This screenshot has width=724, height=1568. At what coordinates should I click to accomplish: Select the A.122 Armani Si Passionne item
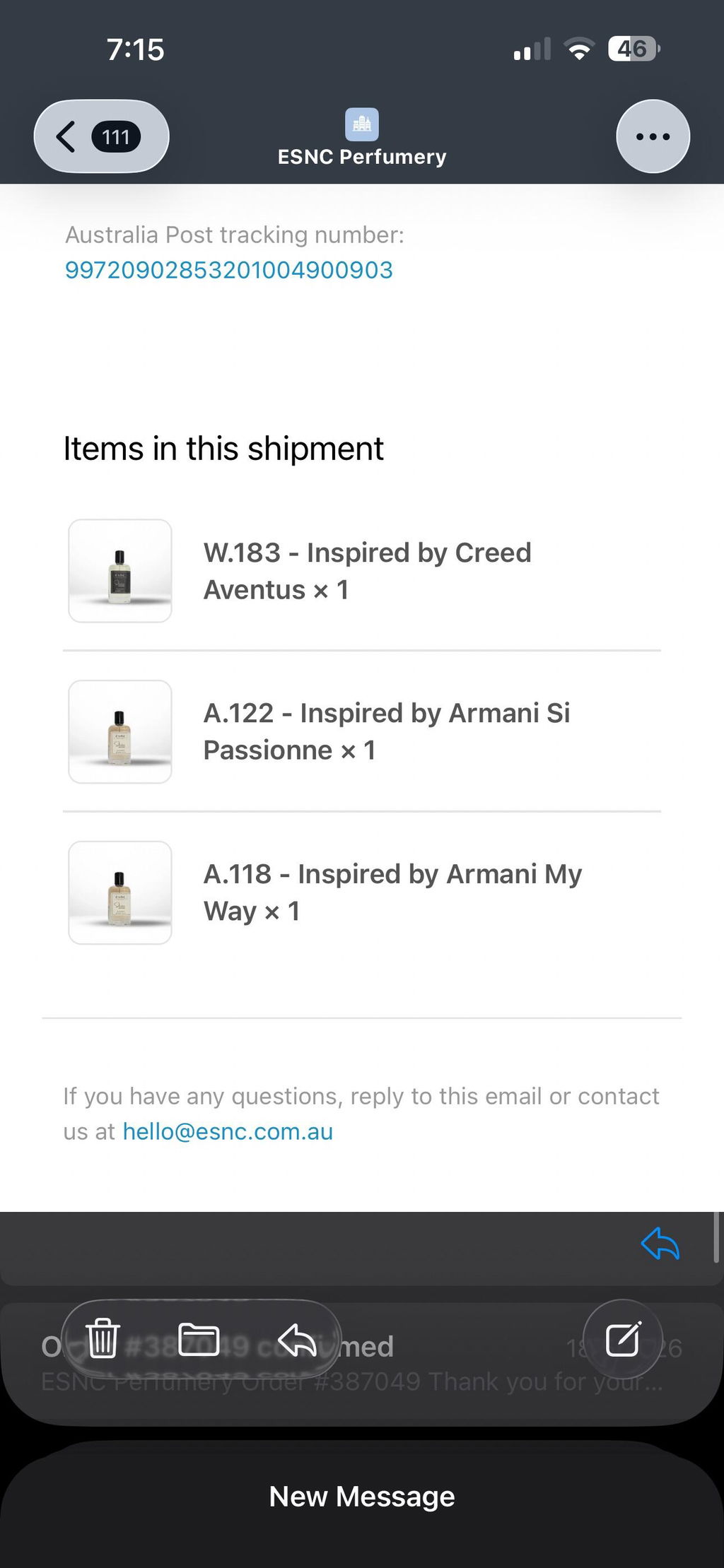click(x=386, y=731)
